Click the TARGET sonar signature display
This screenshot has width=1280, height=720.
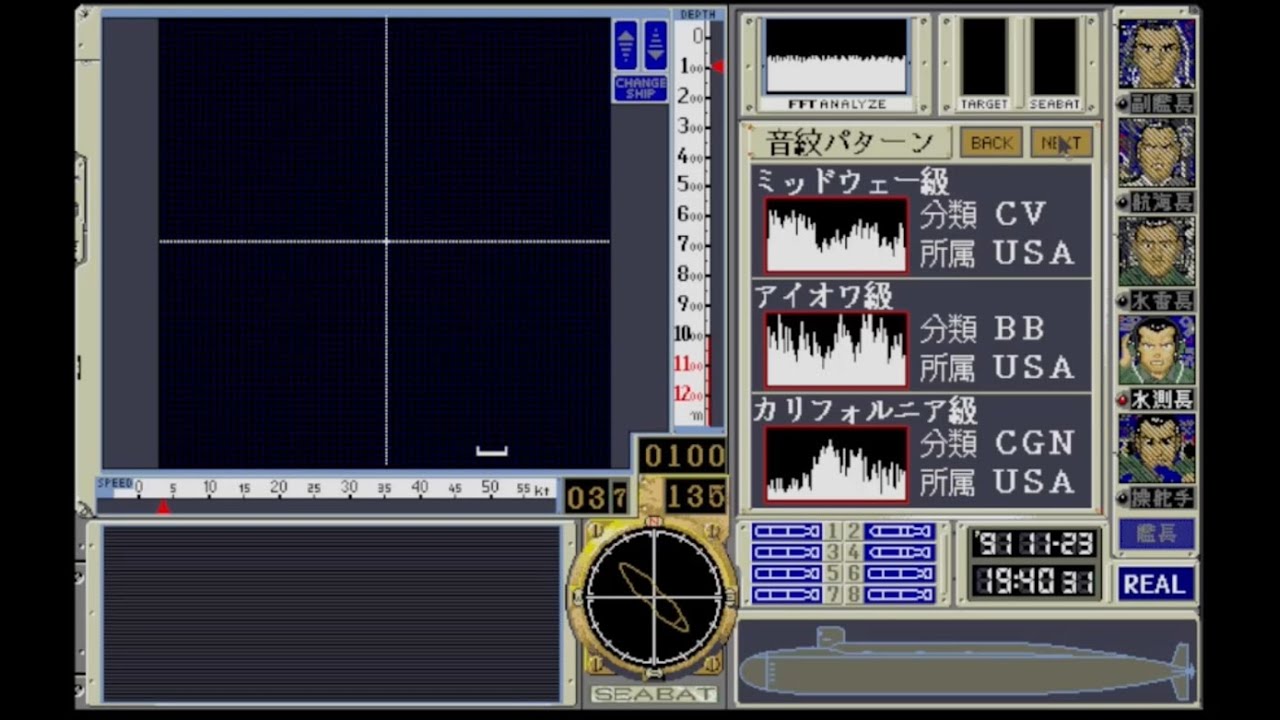coord(985,58)
